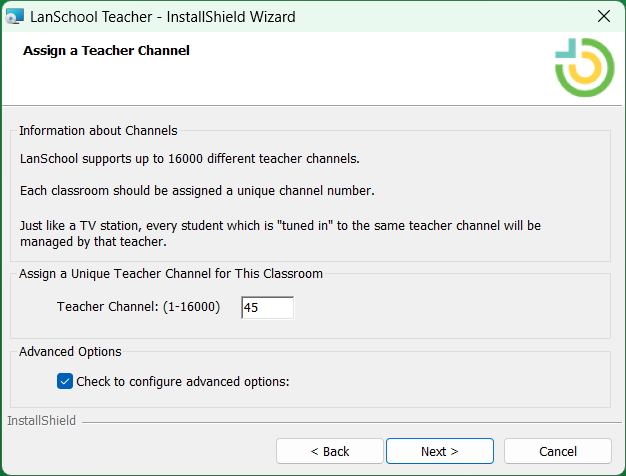Cancel the LanSchool Teacher installation

[x=558, y=451]
